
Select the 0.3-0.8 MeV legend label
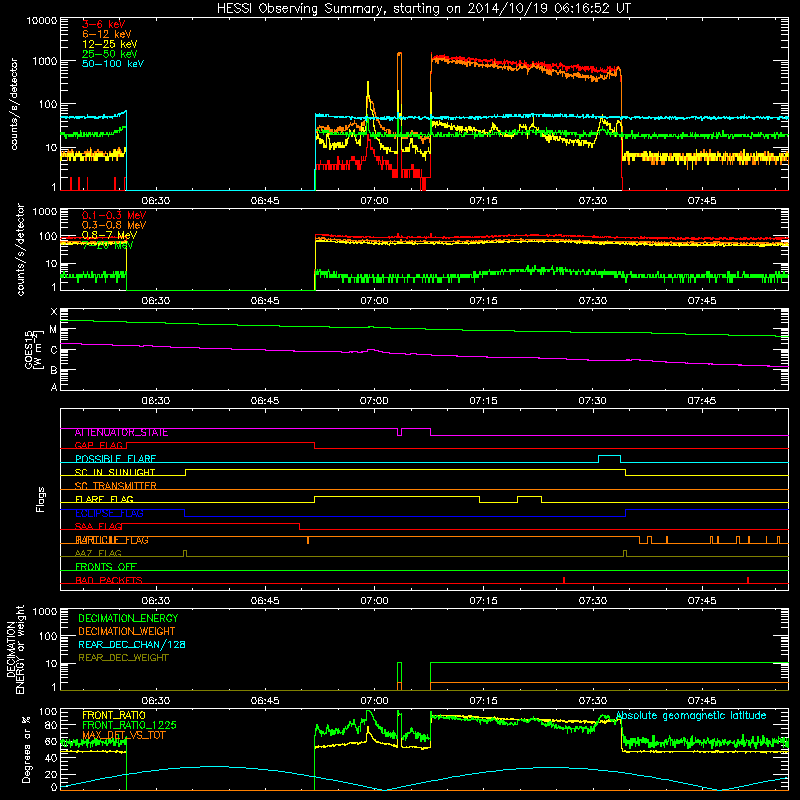114,225
